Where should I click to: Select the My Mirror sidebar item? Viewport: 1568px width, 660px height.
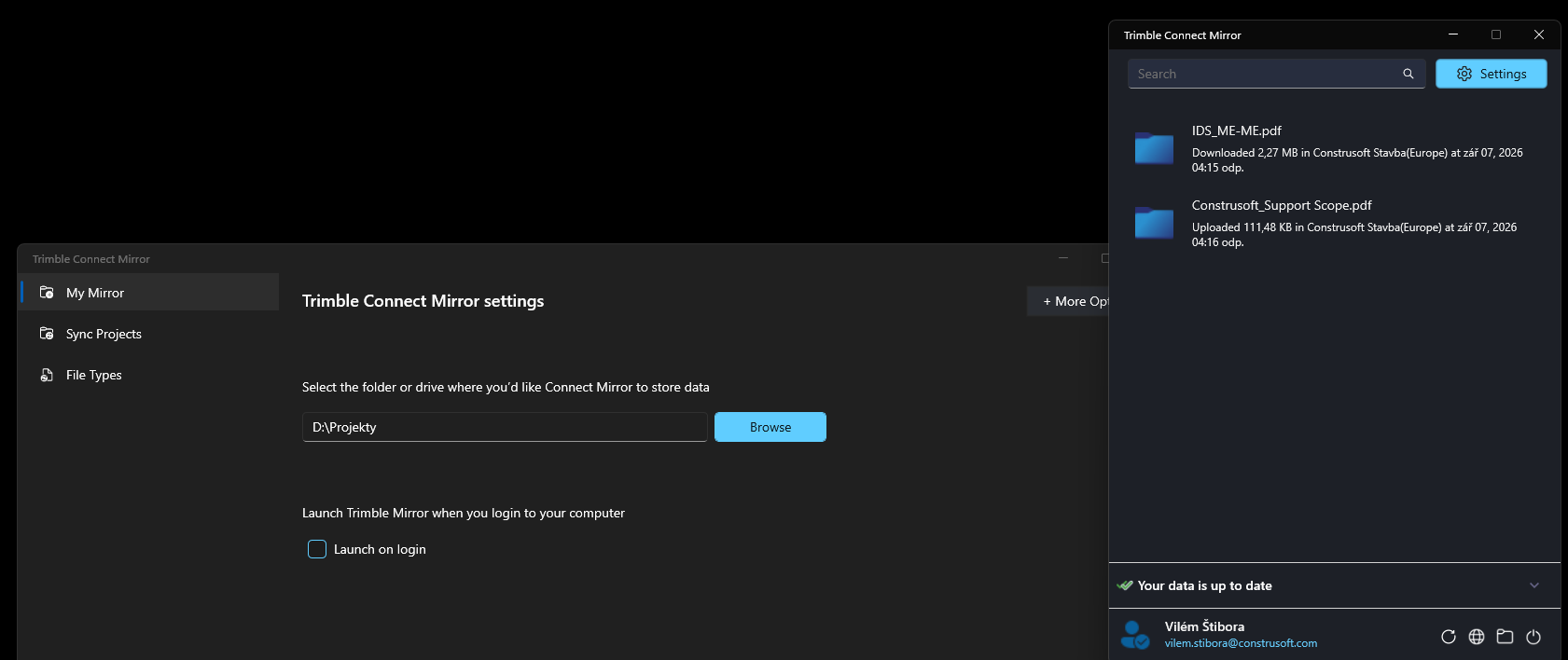point(148,293)
